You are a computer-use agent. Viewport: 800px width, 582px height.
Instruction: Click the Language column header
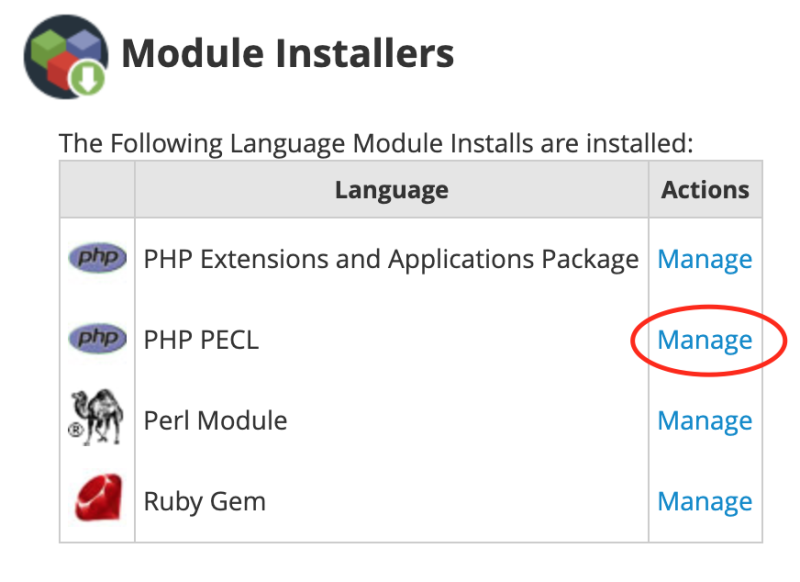[391, 190]
